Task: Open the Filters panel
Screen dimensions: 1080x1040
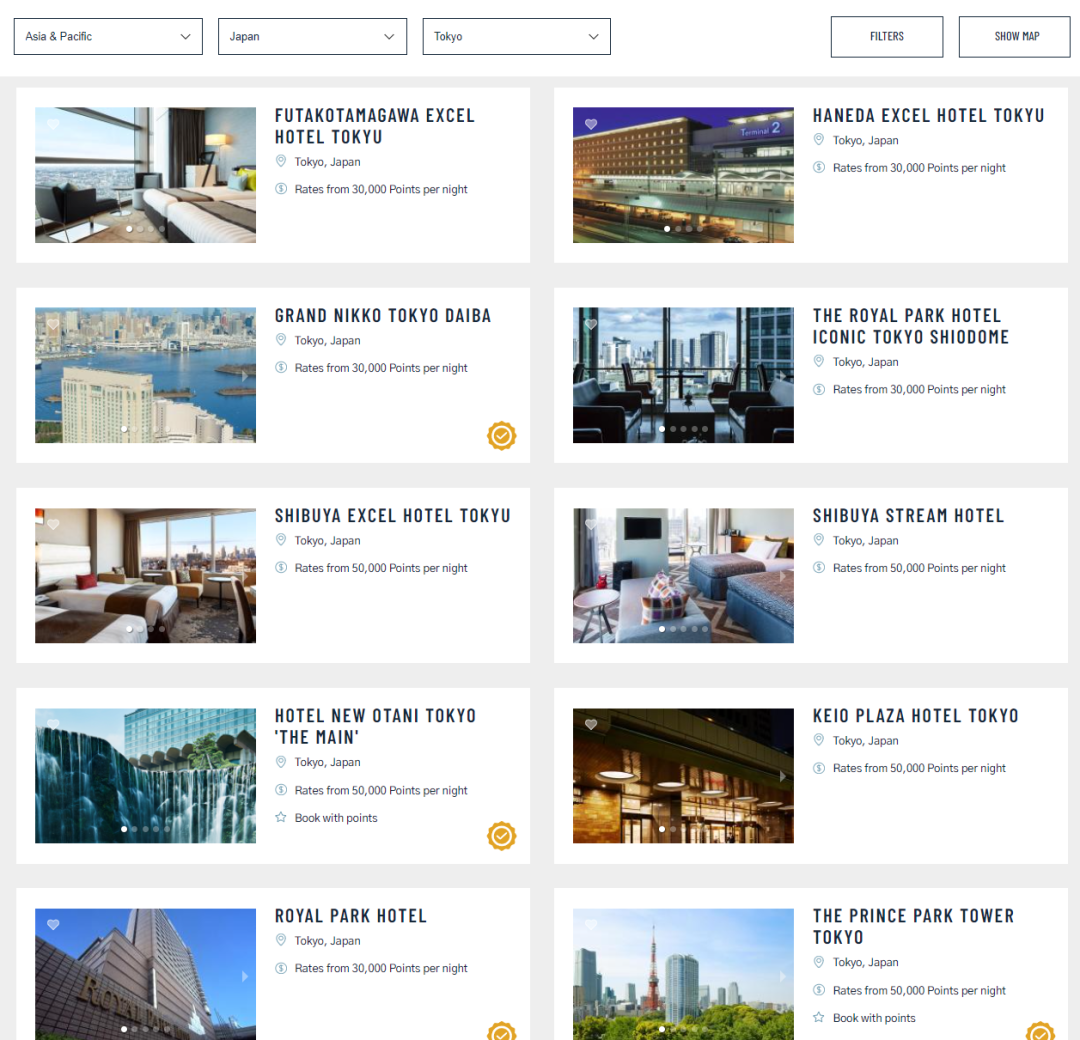Action: click(886, 36)
